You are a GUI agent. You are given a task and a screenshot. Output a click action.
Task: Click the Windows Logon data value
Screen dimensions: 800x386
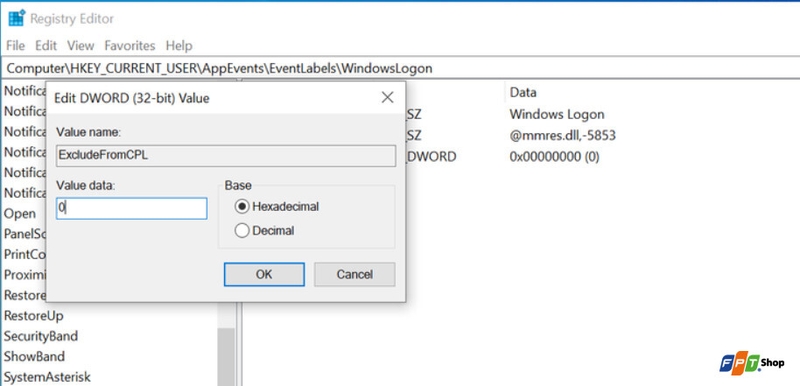[557, 114]
